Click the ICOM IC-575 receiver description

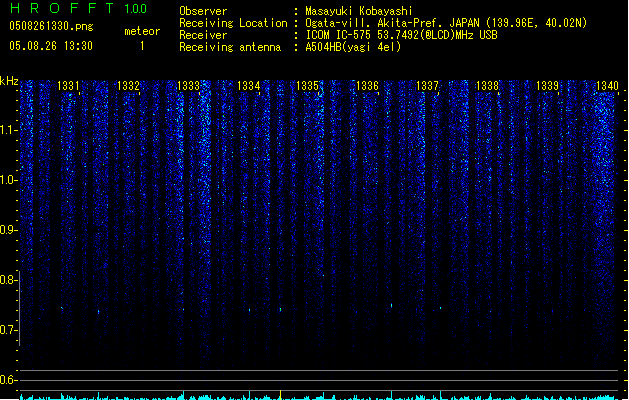point(401,35)
